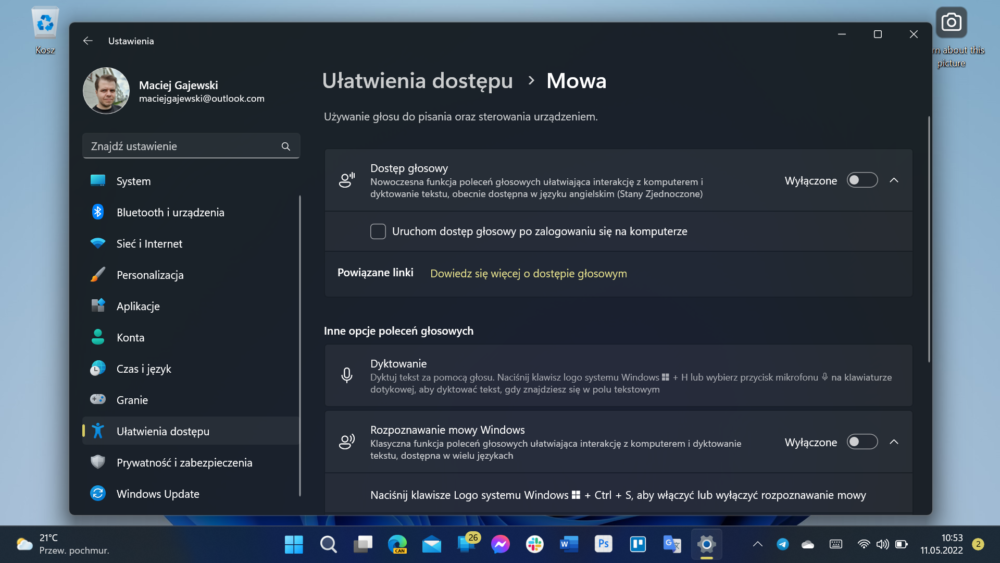1000x563 pixels.
Task: Open Word from the taskbar
Action: (569, 545)
